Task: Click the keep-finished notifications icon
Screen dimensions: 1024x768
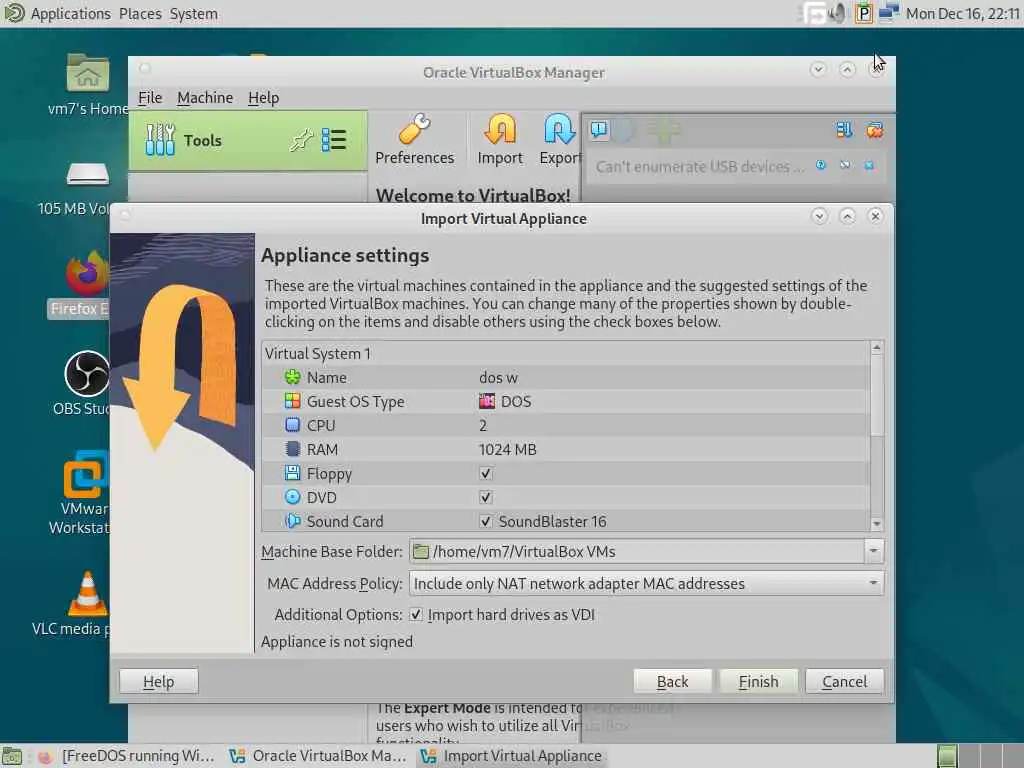Action: pos(844,130)
